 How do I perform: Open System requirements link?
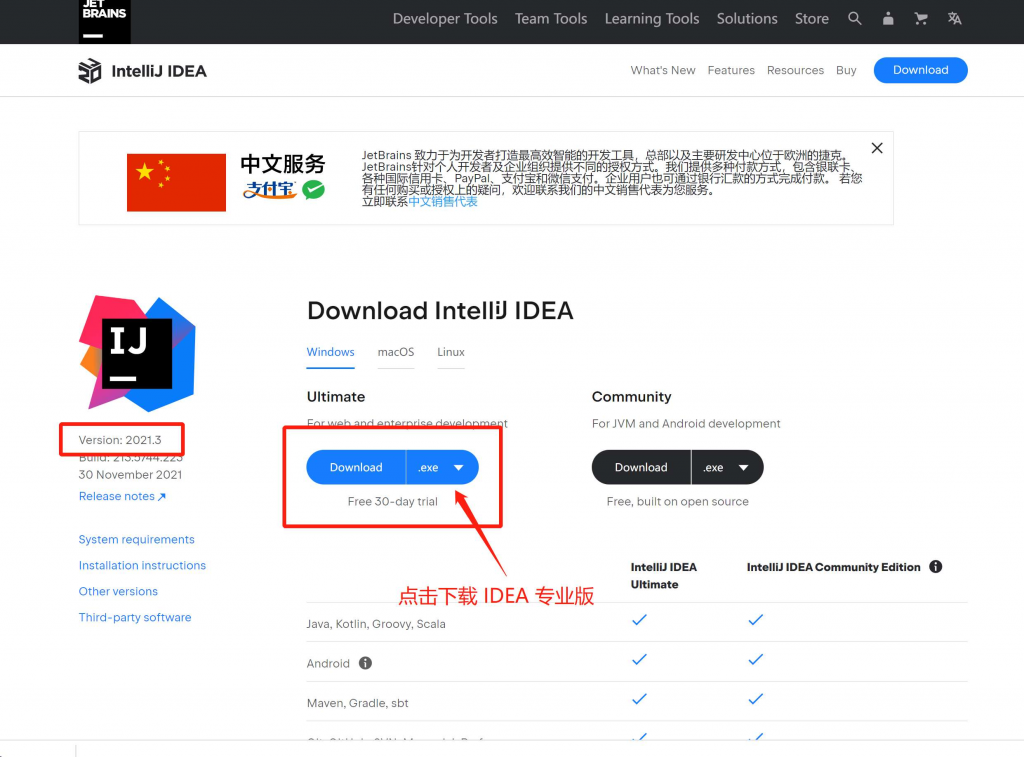coord(136,540)
